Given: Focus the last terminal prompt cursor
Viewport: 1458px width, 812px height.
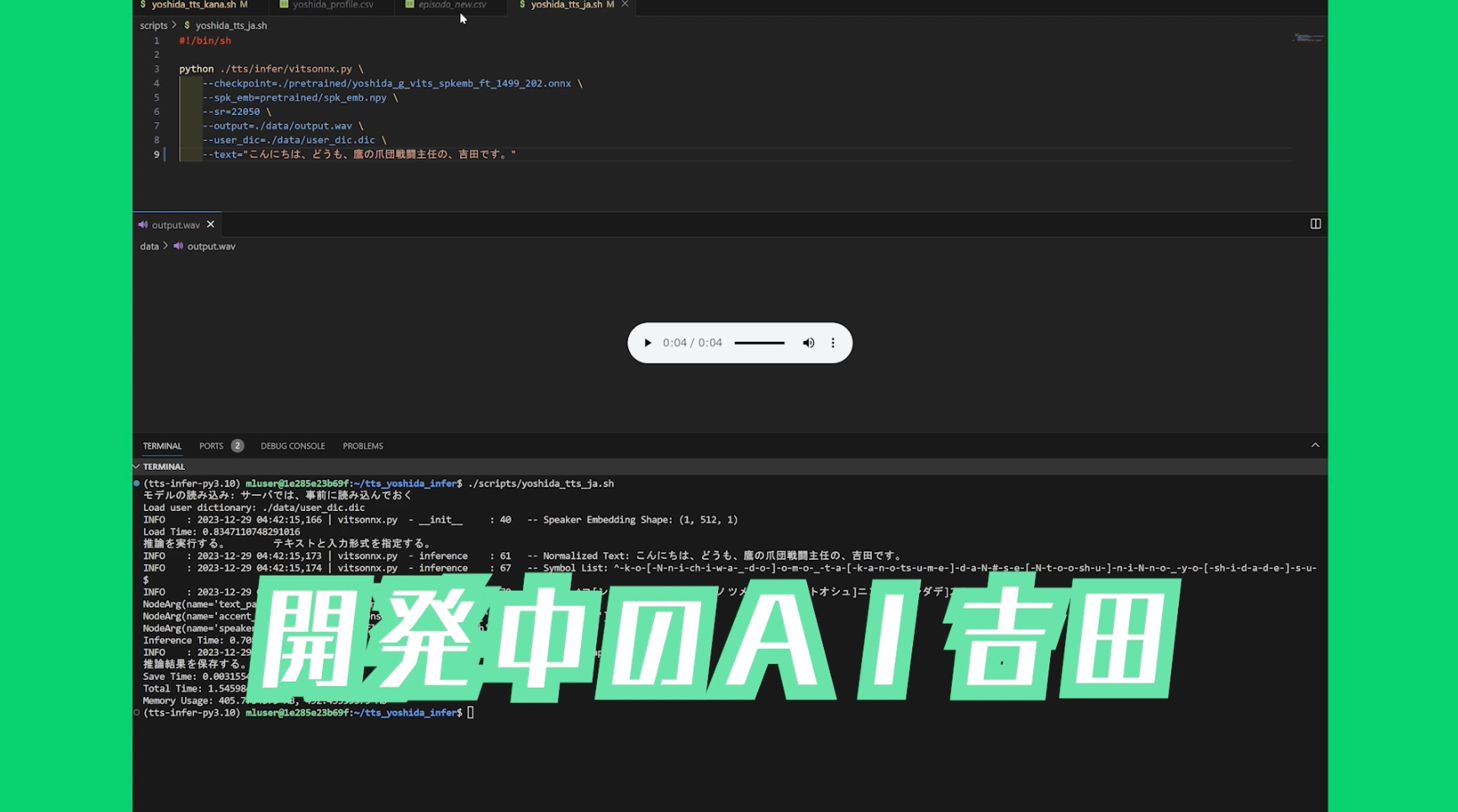Looking at the screenshot, I should point(471,713).
